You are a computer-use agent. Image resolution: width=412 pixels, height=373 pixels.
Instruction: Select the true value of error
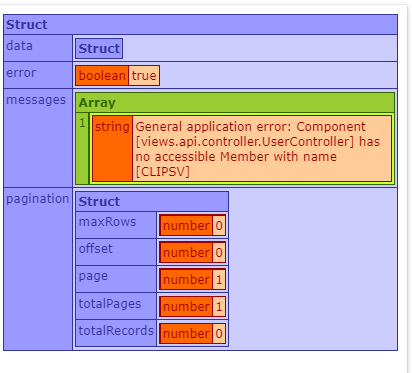pyautogui.click(x=144, y=76)
